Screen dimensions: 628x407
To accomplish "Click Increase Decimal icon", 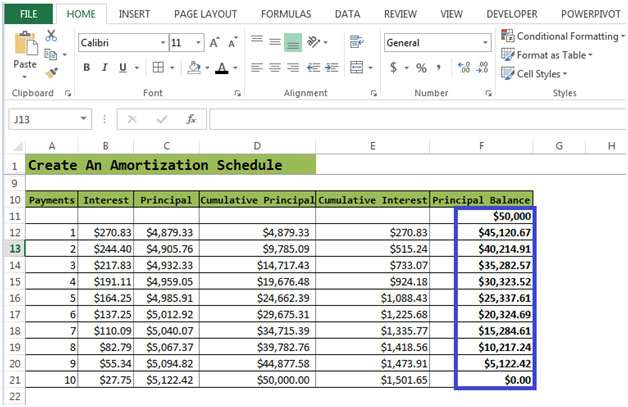I will point(464,67).
